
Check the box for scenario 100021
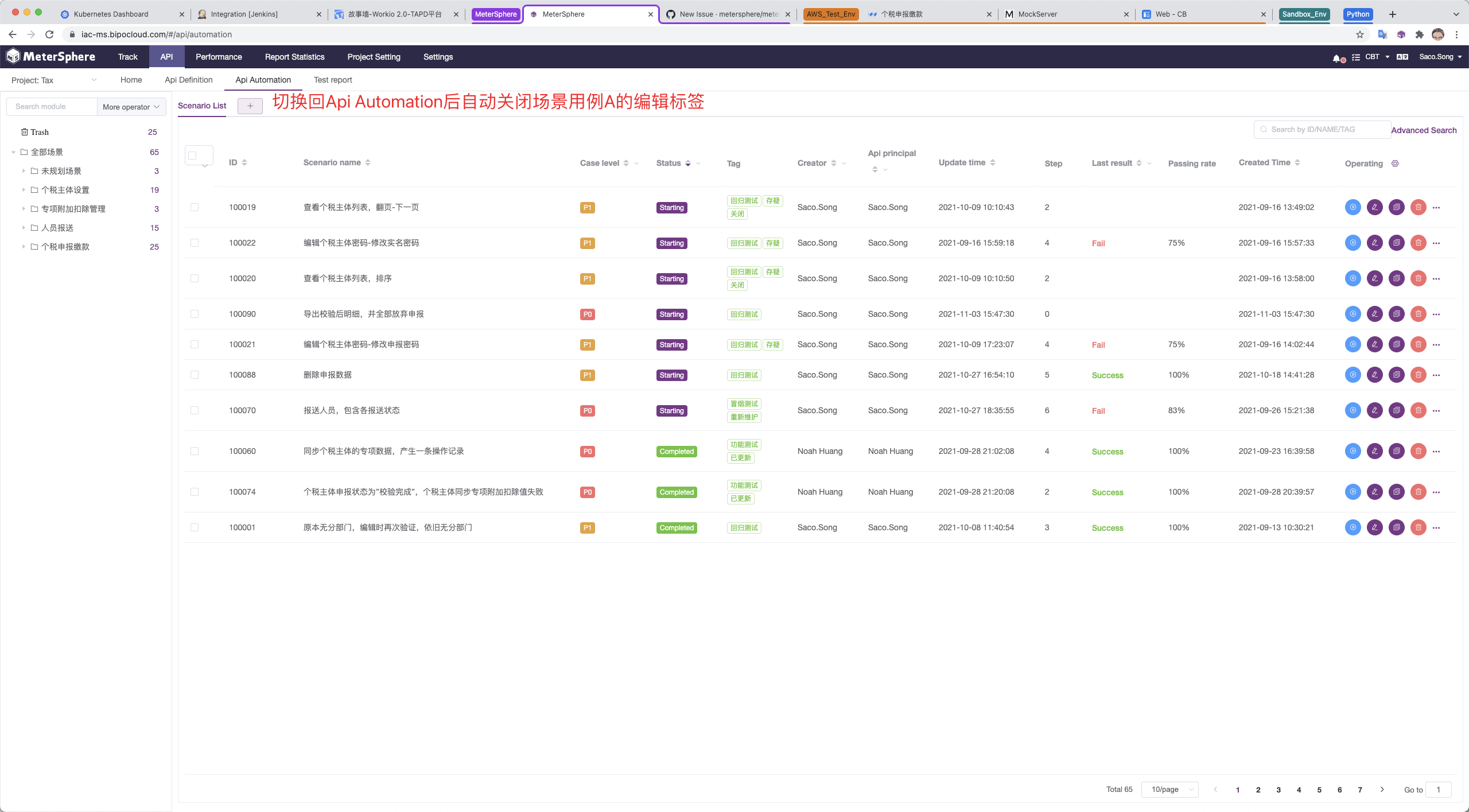(195, 344)
